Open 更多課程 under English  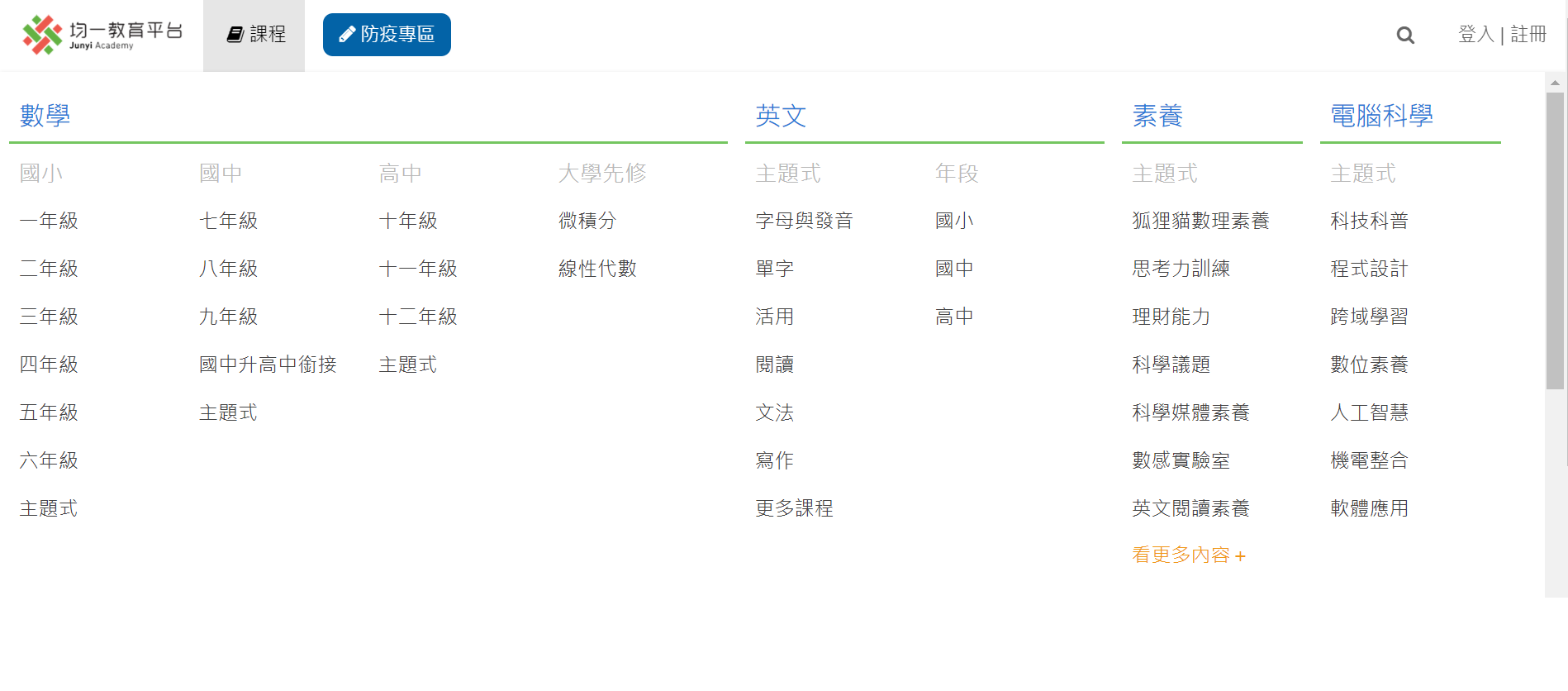coord(794,508)
